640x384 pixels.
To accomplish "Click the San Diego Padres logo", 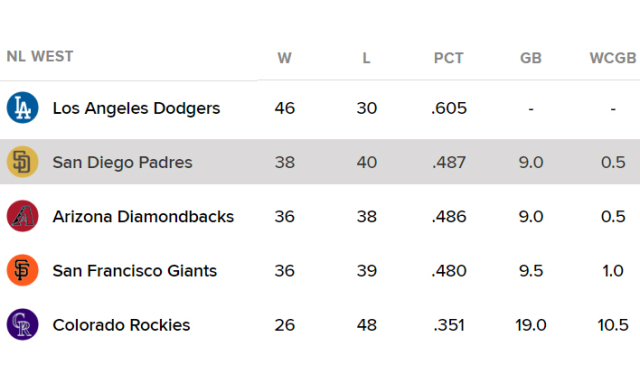I will click(x=22, y=162).
